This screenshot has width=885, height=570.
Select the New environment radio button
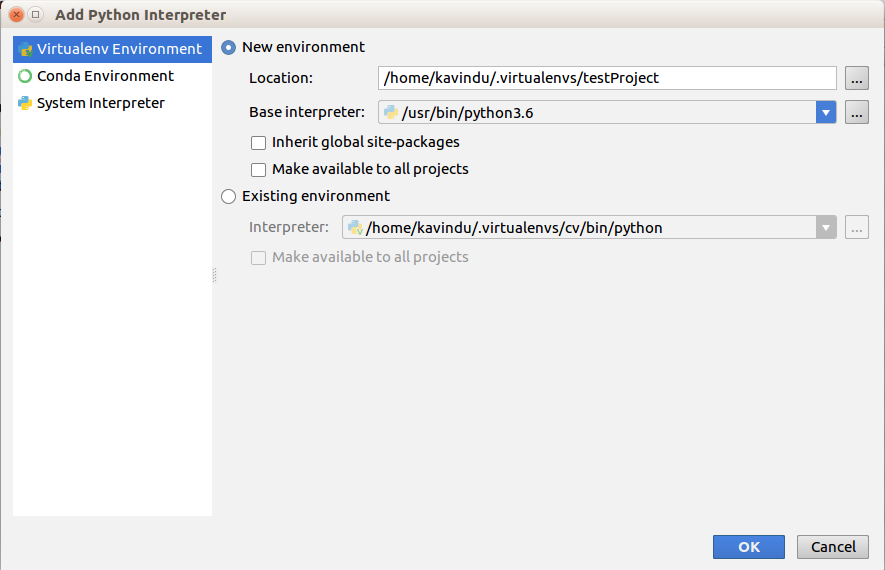229,47
